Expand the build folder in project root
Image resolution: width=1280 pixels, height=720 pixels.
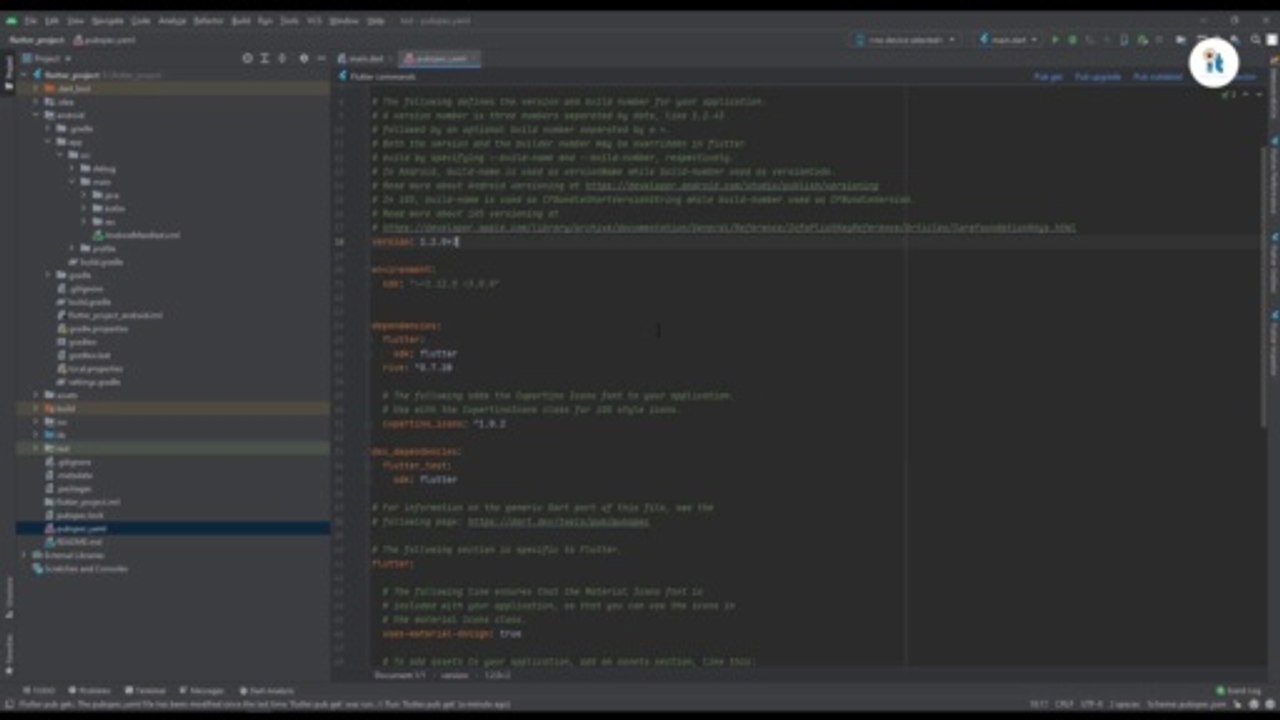tap(37, 408)
